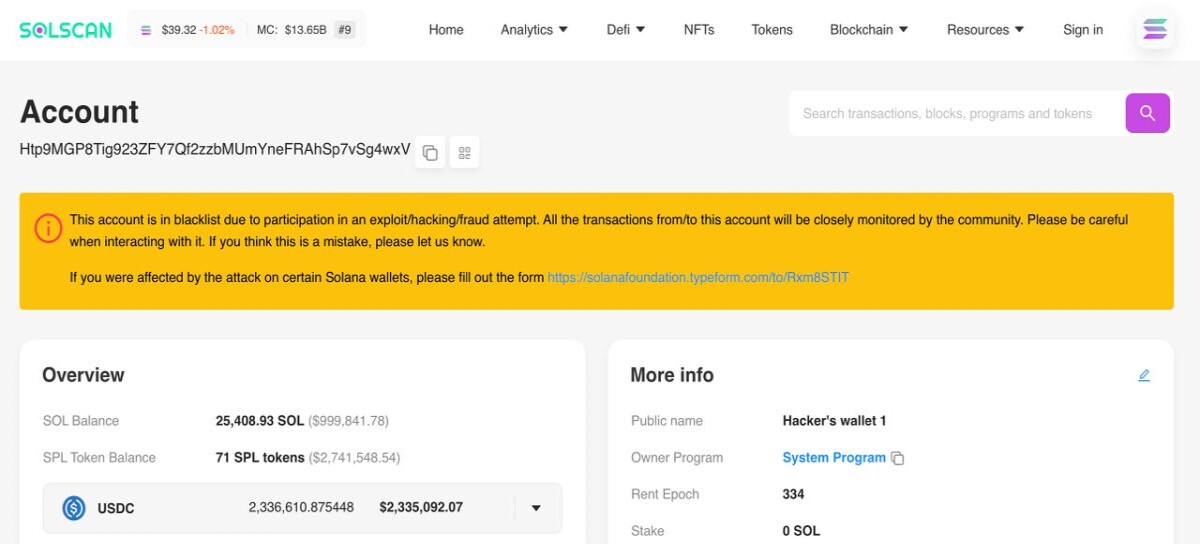
Task: Open the System Program link
Action: (x=834, y=458)
